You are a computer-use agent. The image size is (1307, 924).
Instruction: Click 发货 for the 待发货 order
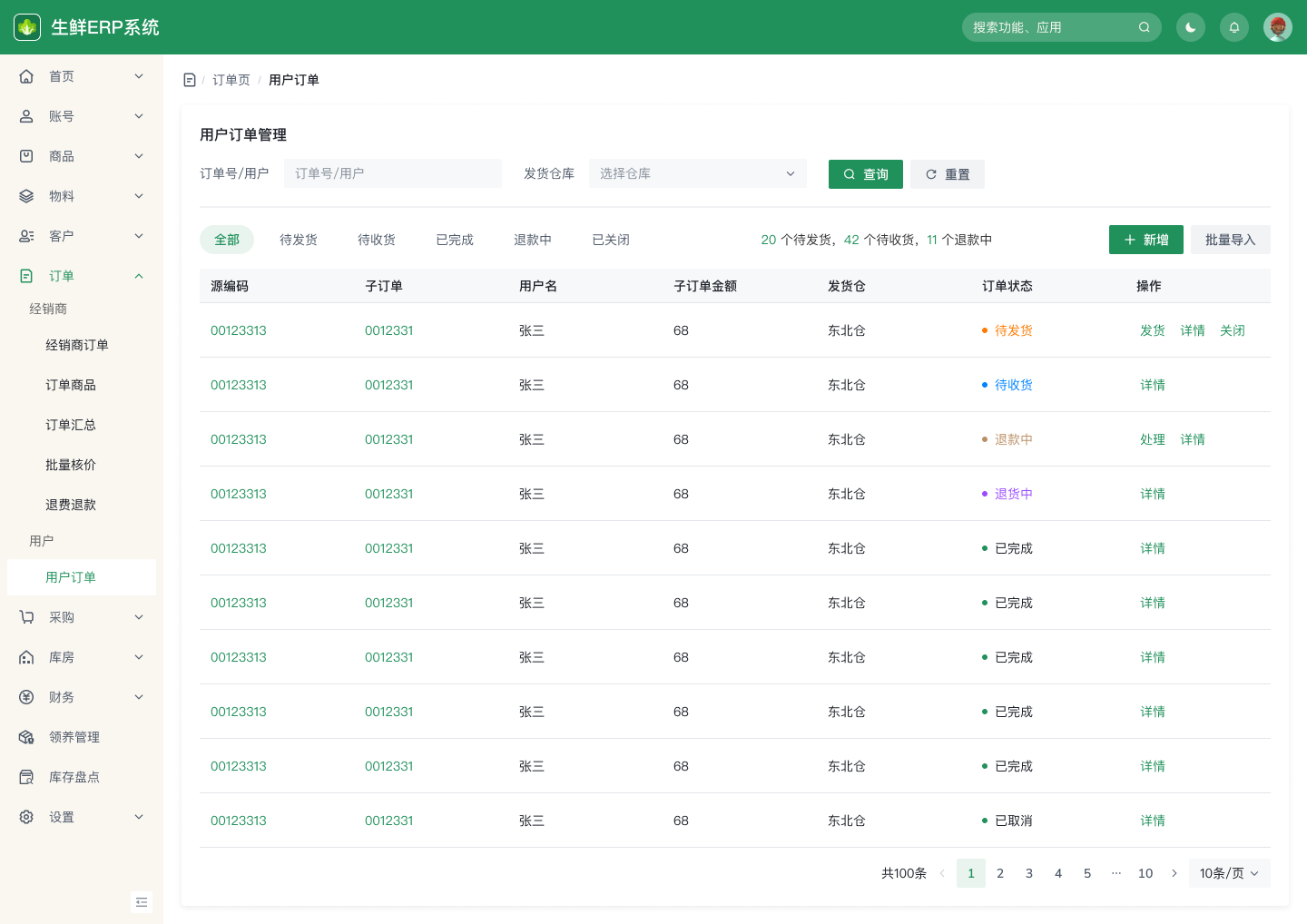click(1153, 330)
